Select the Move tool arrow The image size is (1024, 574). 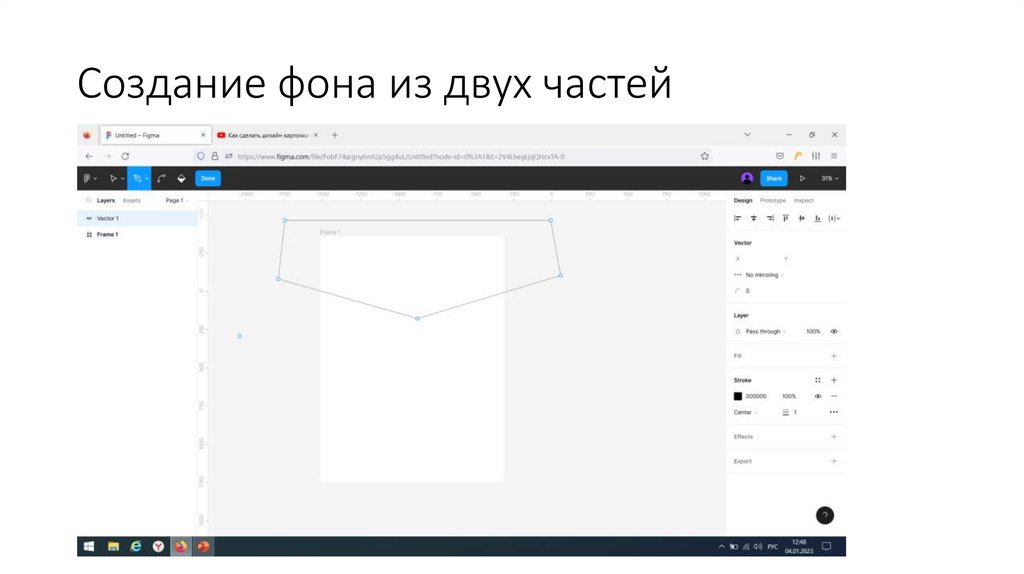pyautogui.click(x=113, y=178)
